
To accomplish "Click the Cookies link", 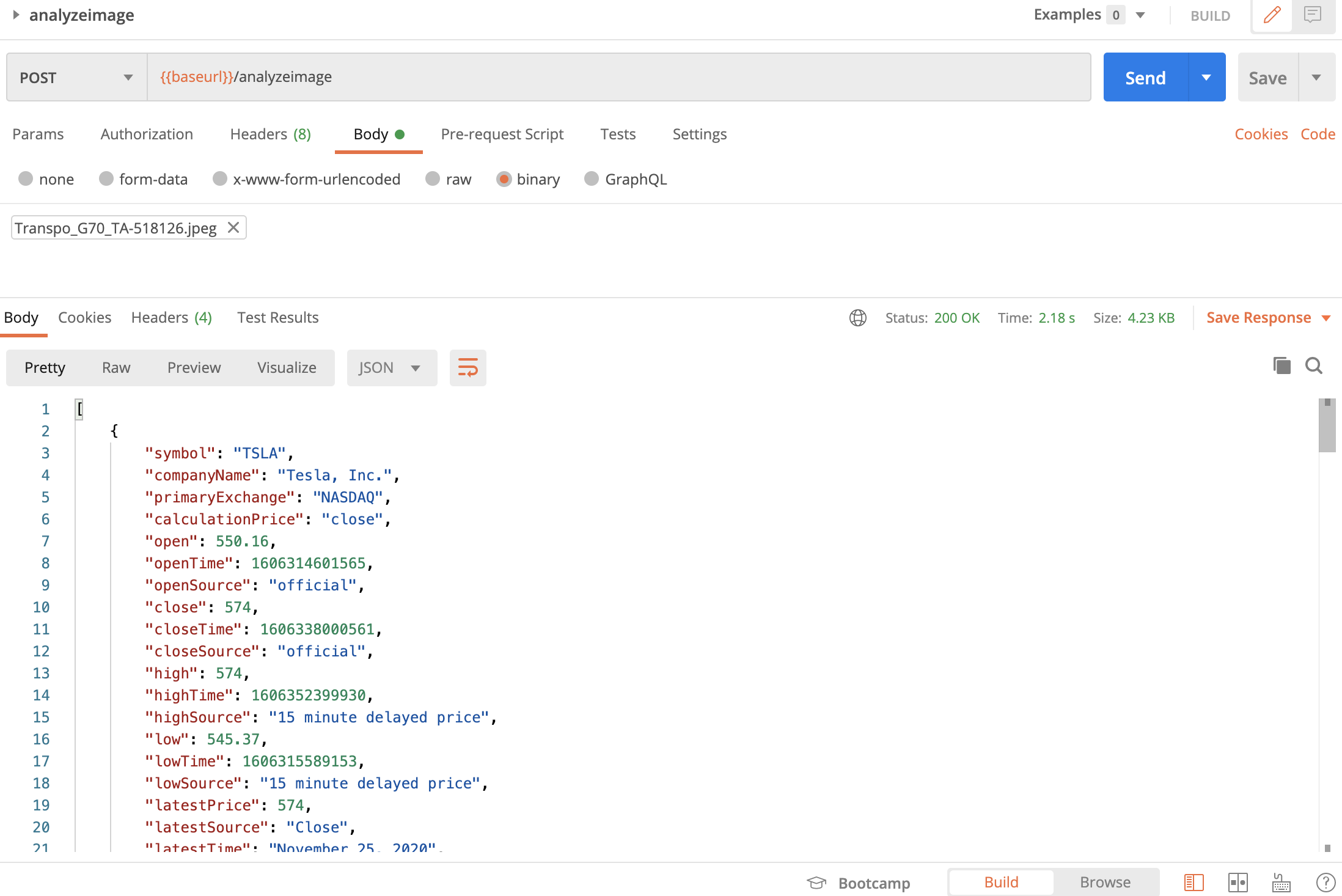I will point(1261,134).
